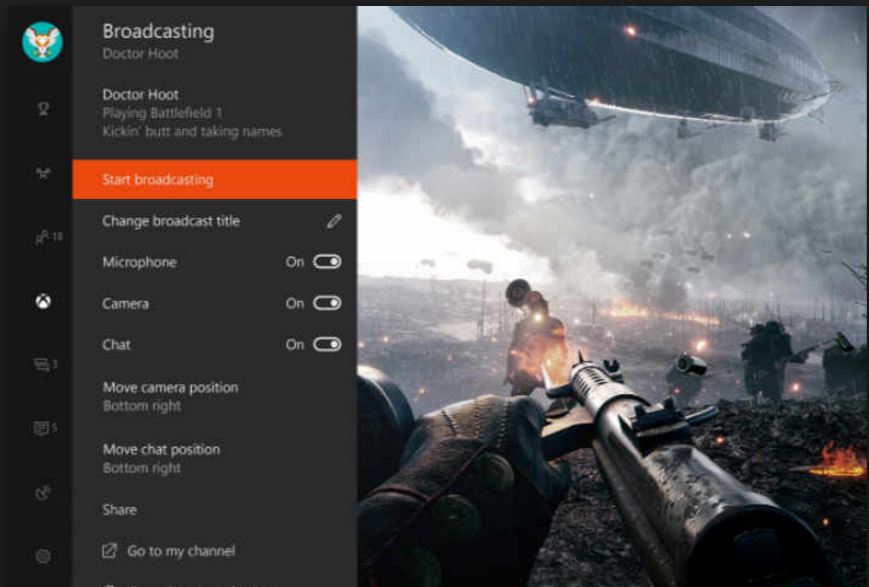This screenshot has height=587, width=869.
Task: Click the pencil edit icon for broadcast title
Action: [334, 221]
